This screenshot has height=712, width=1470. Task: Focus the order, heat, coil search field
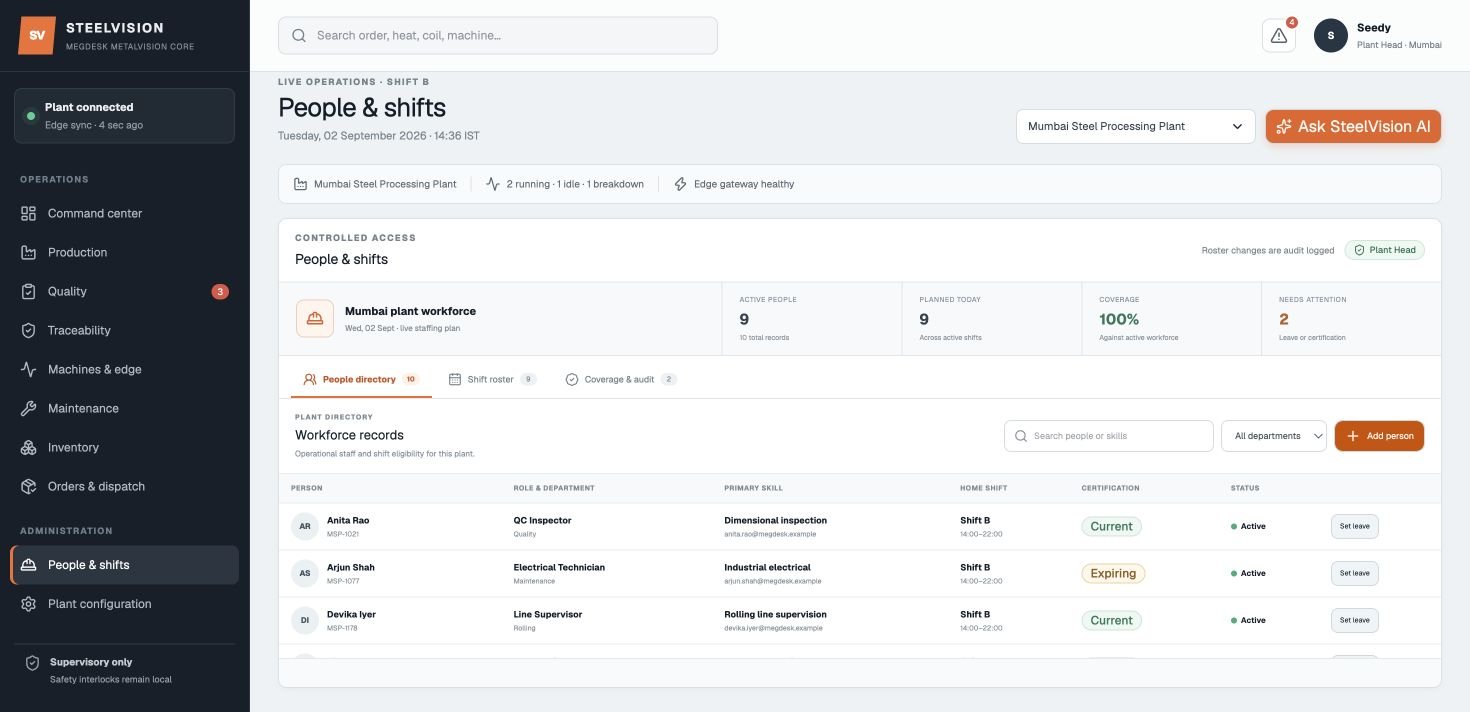pyautogui.click(x=498, y=35)
